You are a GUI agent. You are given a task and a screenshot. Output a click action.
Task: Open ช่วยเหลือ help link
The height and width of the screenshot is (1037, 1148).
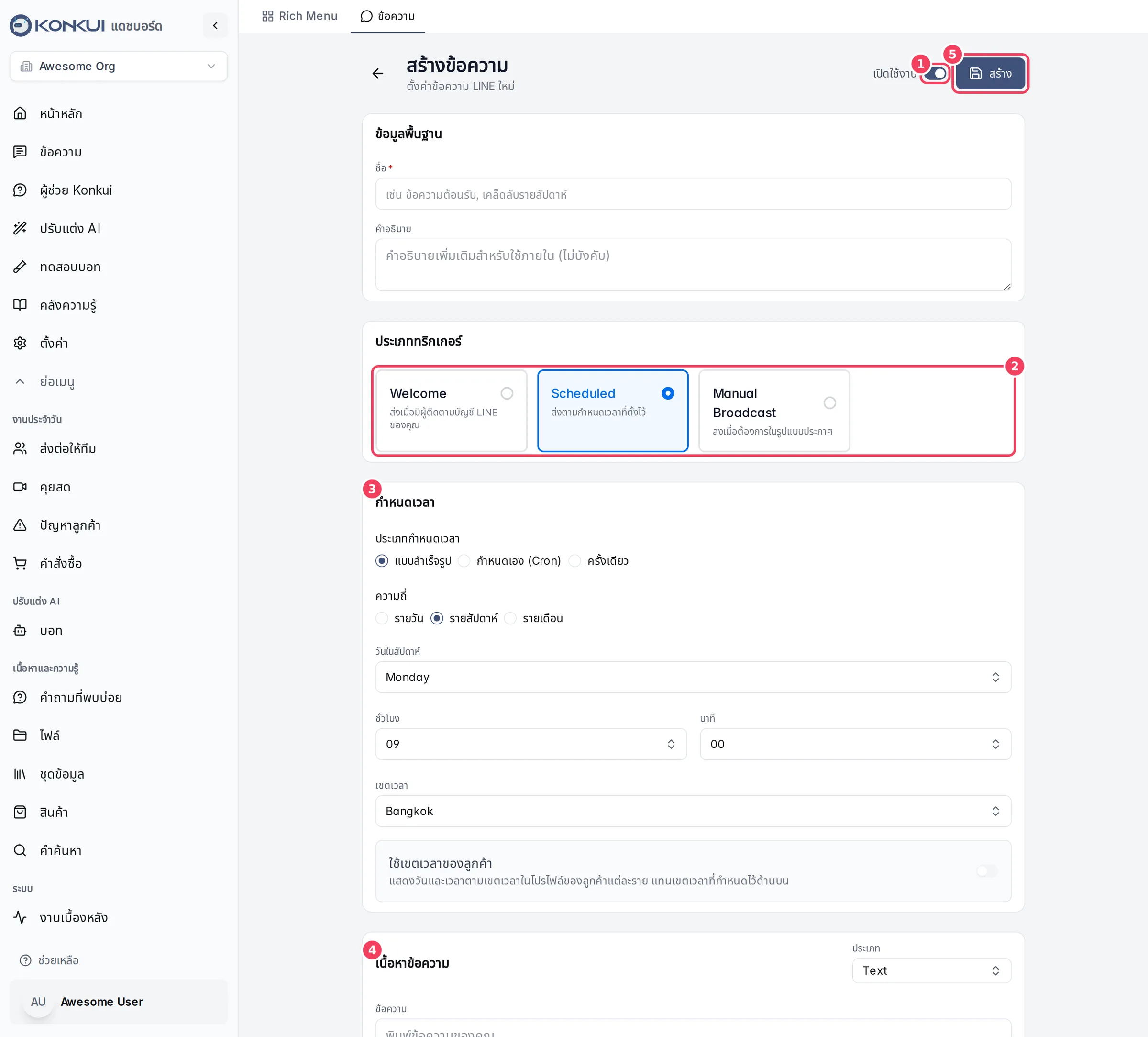pyautogui.click(x=50, y=960)
